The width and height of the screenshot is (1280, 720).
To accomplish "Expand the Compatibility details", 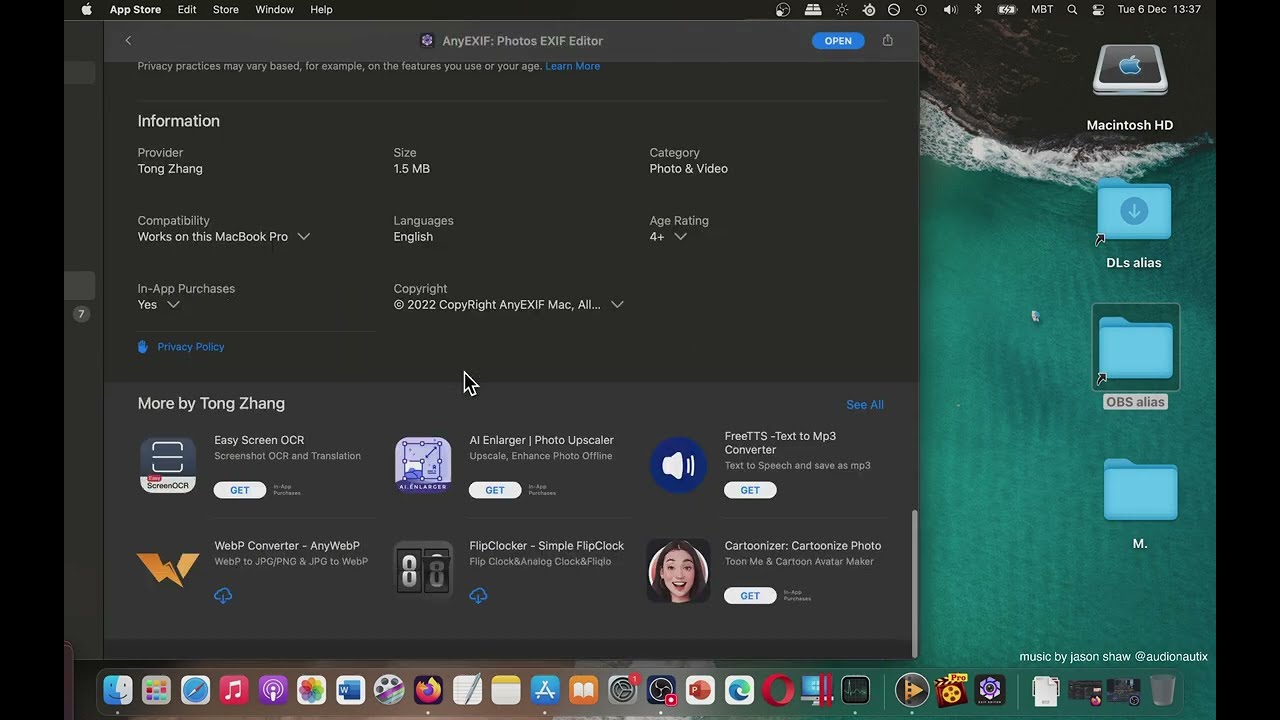I will tap(303, 237).
